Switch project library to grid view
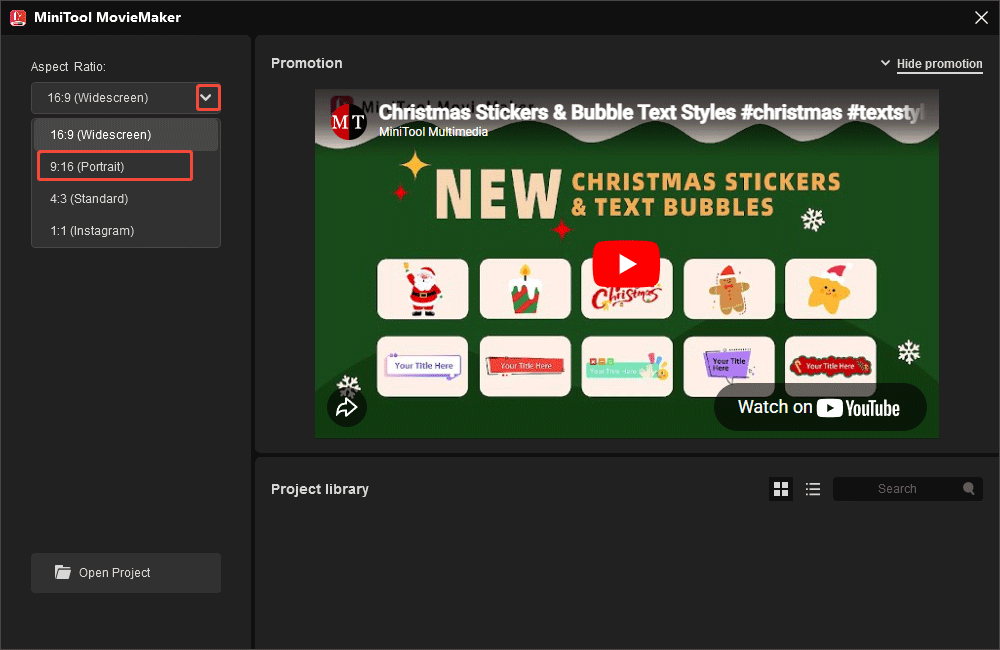The width and height of the screenshot is (1000, 650). (781, 489)
